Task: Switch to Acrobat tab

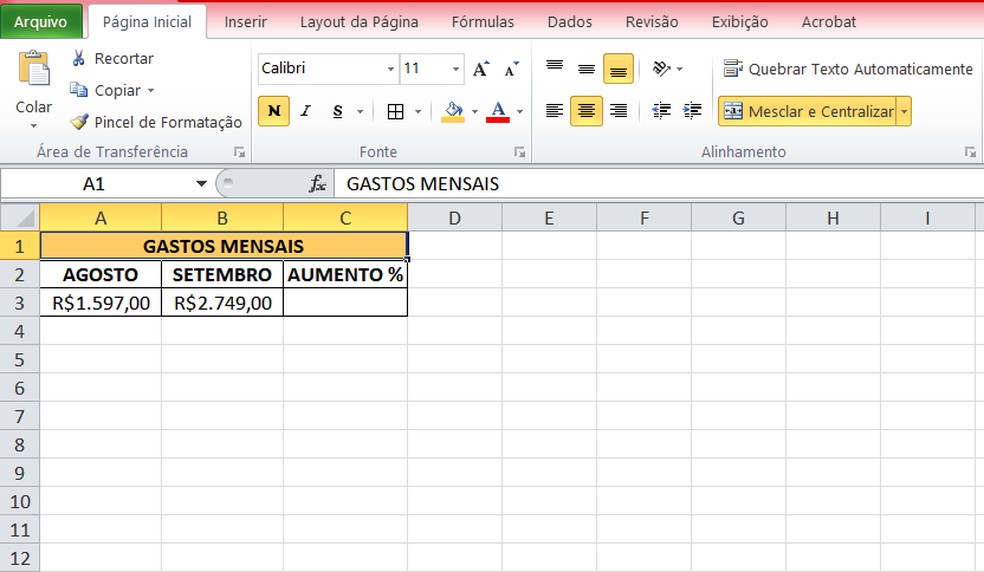Action: coord(828,22)
